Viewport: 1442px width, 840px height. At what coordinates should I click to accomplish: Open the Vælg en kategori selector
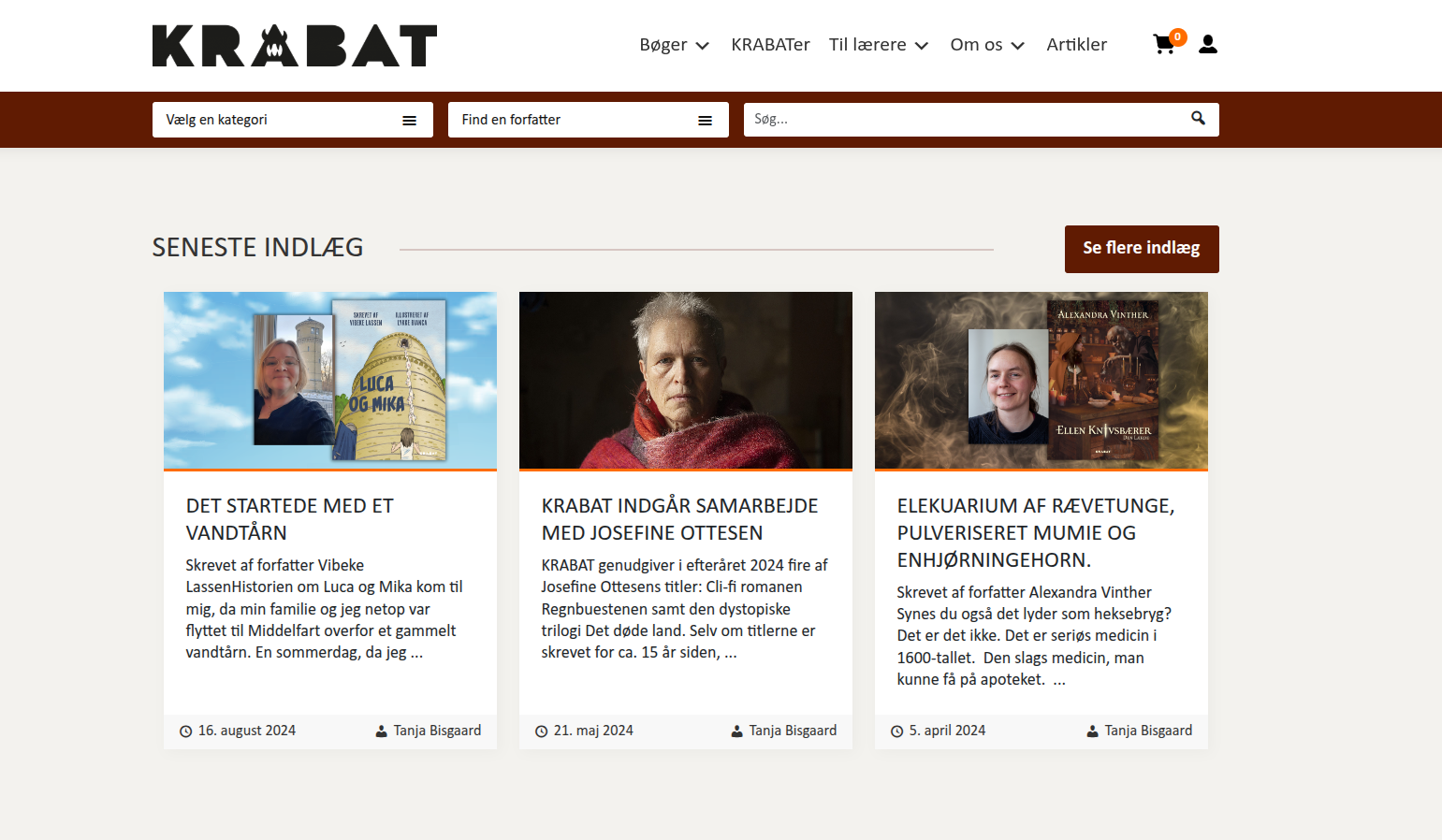click(x=293, y=120)
